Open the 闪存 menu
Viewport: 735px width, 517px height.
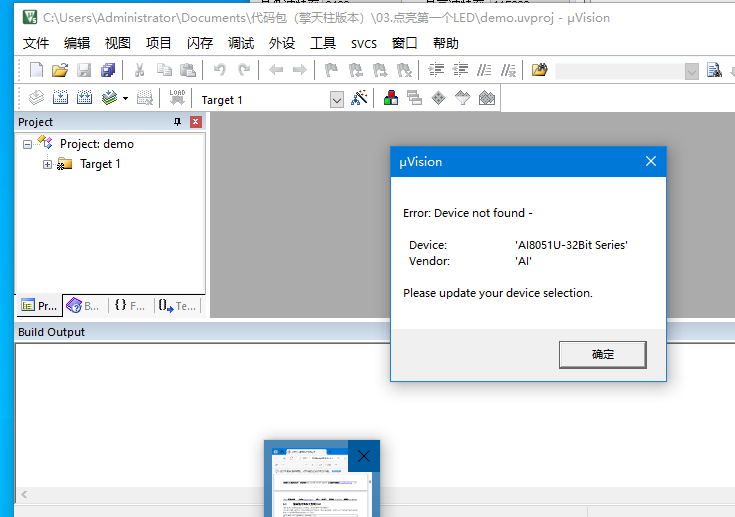200,44
